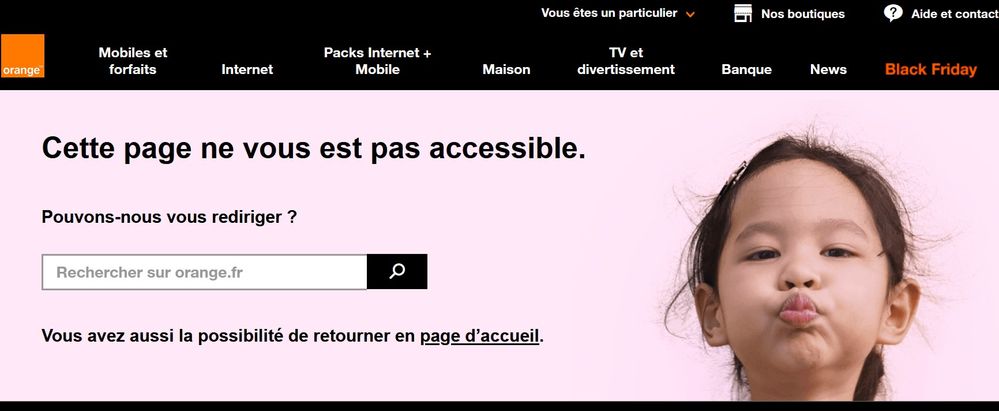The width and height of the screenshot is (999, 411).
Task: Click the Orange logo
Action: tap(22, 56)
